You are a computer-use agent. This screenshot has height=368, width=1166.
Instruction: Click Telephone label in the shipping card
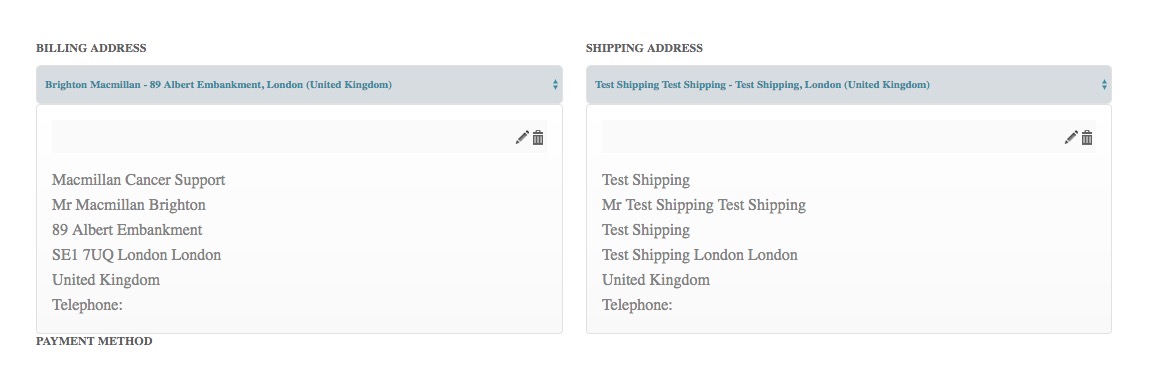tap(637, 305)
